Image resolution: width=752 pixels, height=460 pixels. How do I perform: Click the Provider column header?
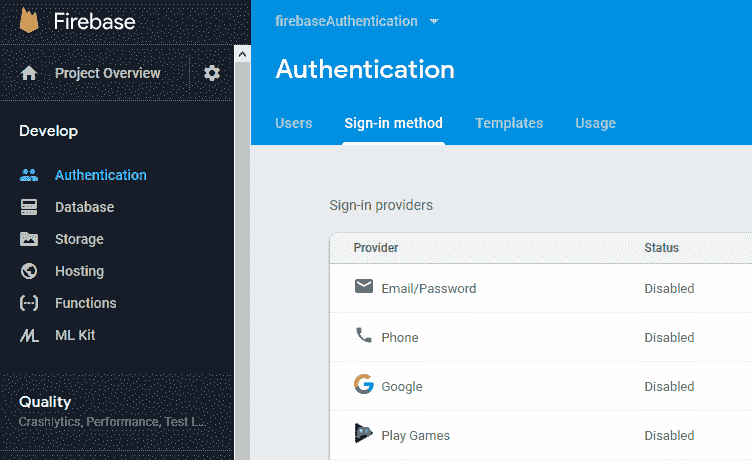pyautogui.click(x=376, y=248)
